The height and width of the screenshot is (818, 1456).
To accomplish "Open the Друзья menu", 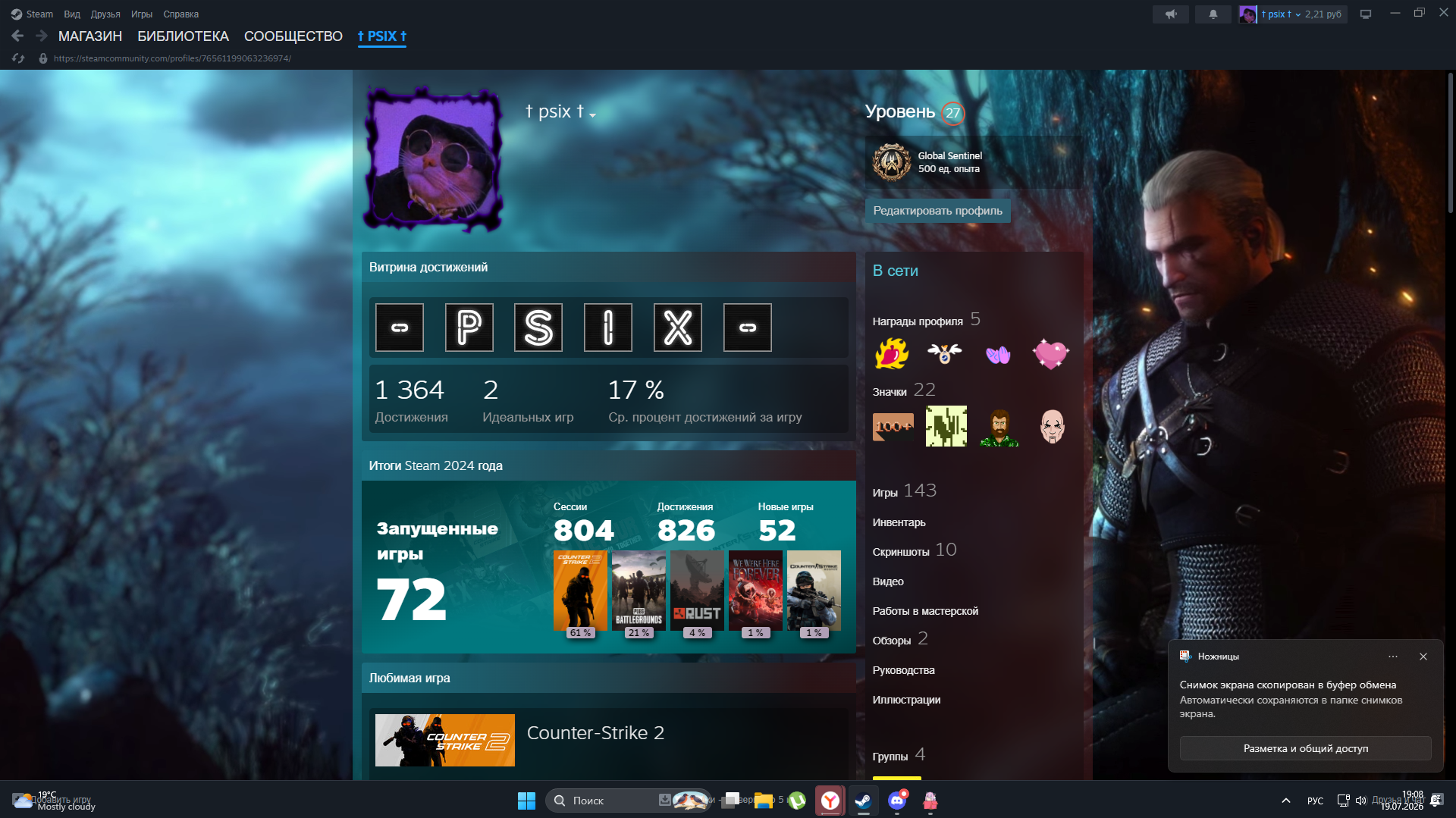I will click(105, 14).
